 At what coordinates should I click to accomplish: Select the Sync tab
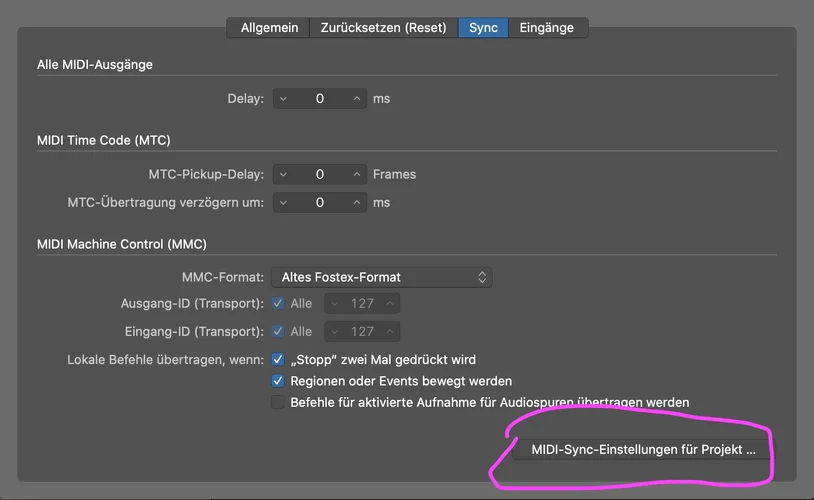[483, 28]
